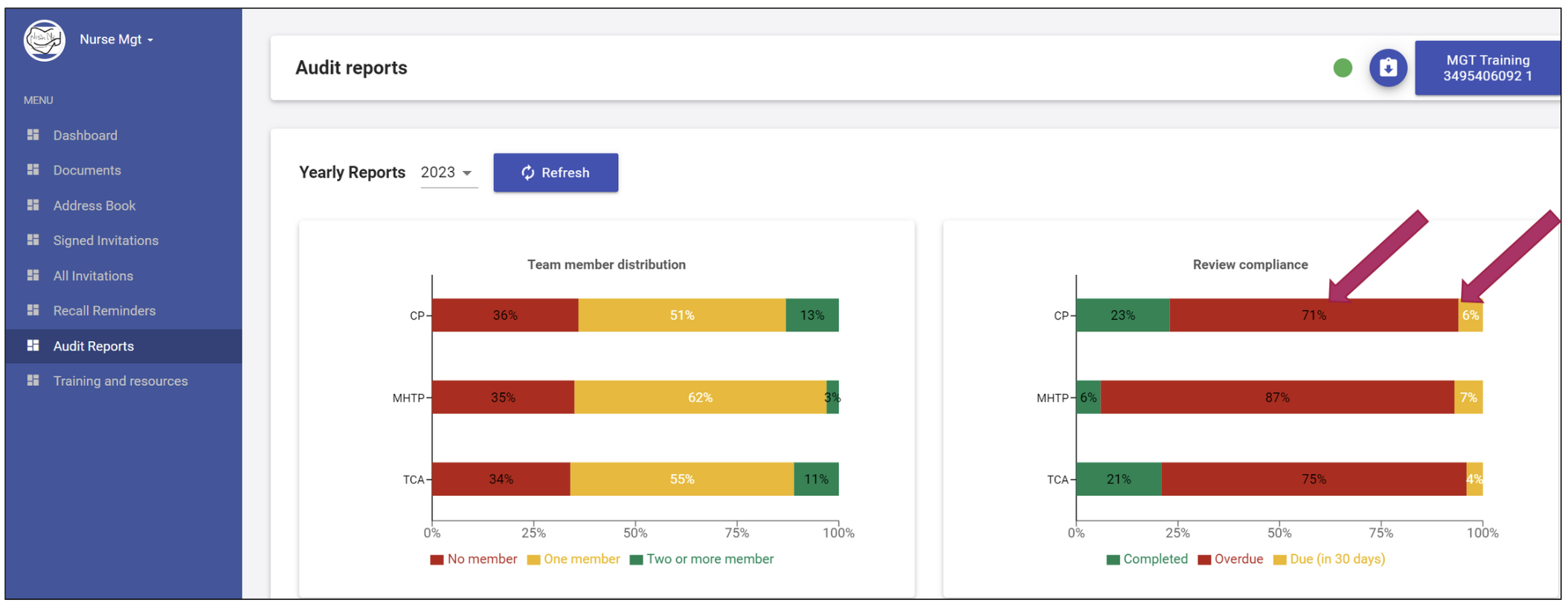
Task: Click the Training and resources grid icon
Action: tap(33, 380)
